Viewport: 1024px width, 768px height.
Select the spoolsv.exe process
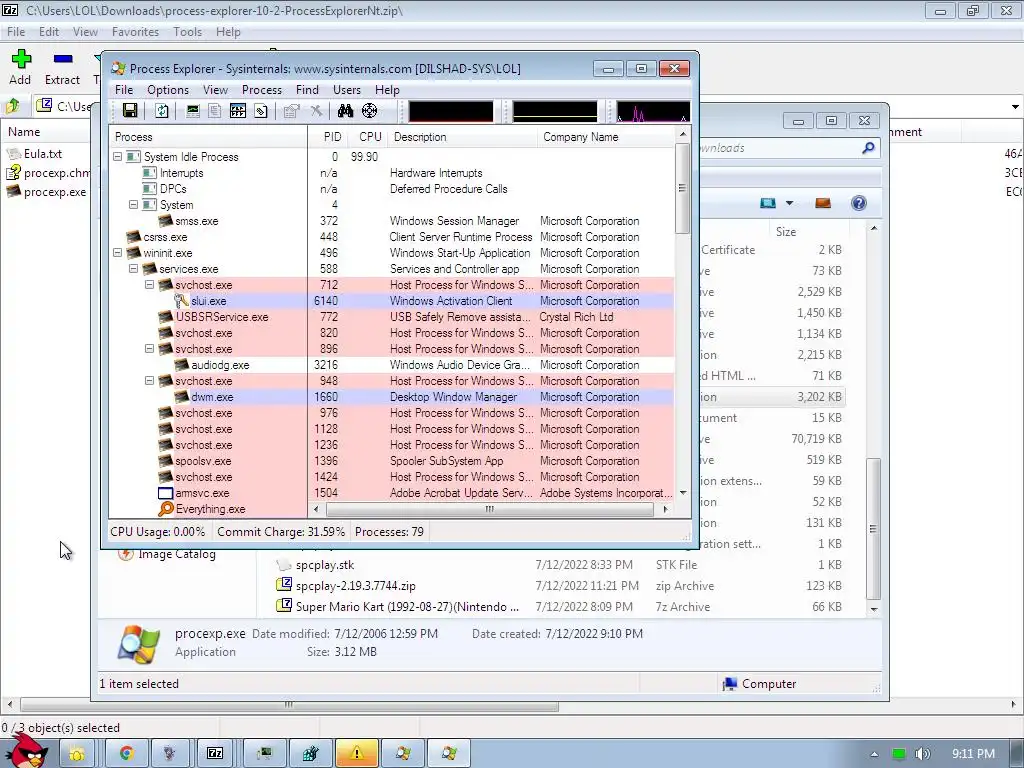[x=392, y=461]
